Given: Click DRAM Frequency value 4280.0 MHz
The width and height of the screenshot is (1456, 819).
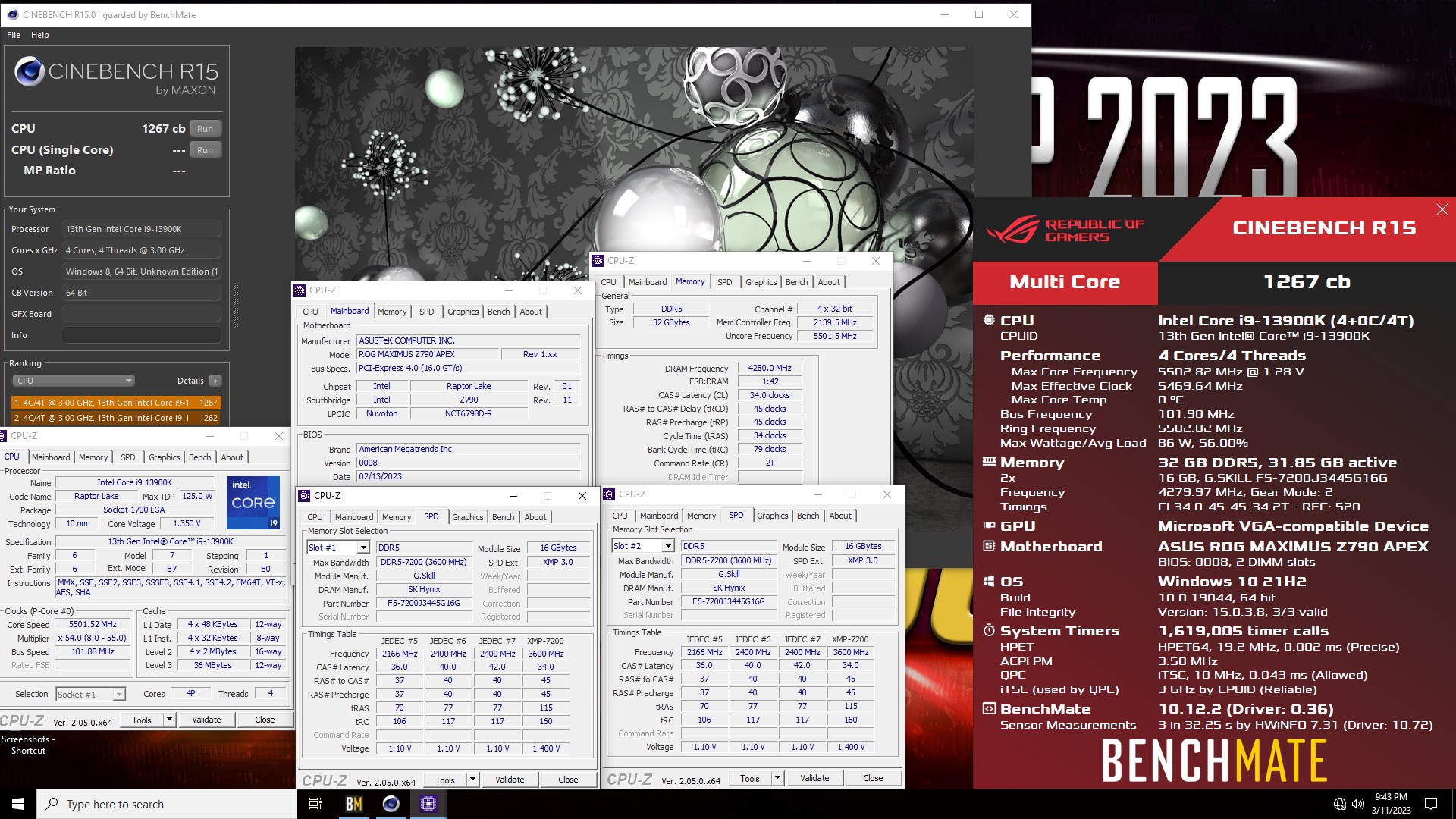Looking at the screenshot, I should 770,368.
